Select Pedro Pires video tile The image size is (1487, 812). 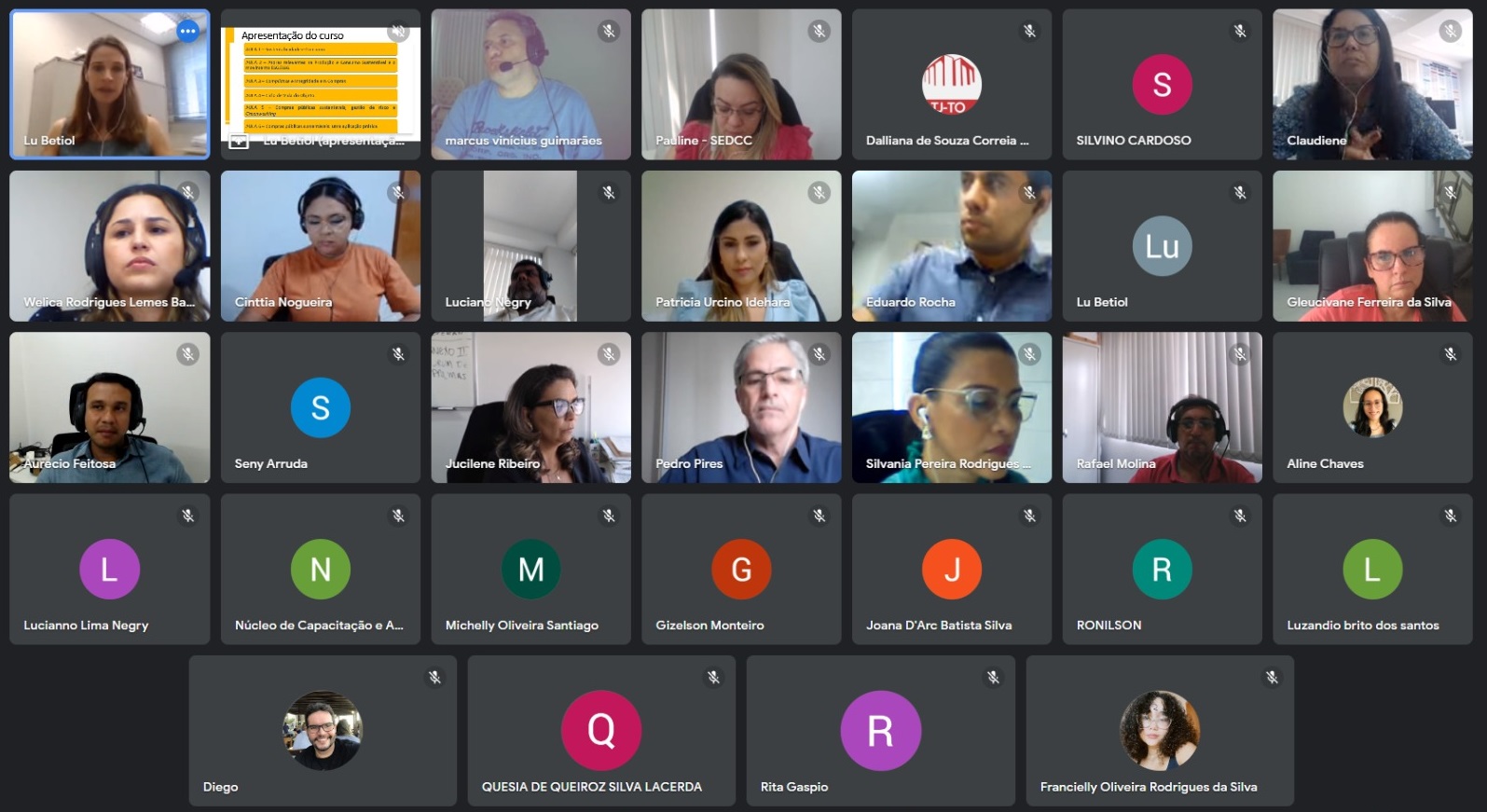click(x=741, y=407)
